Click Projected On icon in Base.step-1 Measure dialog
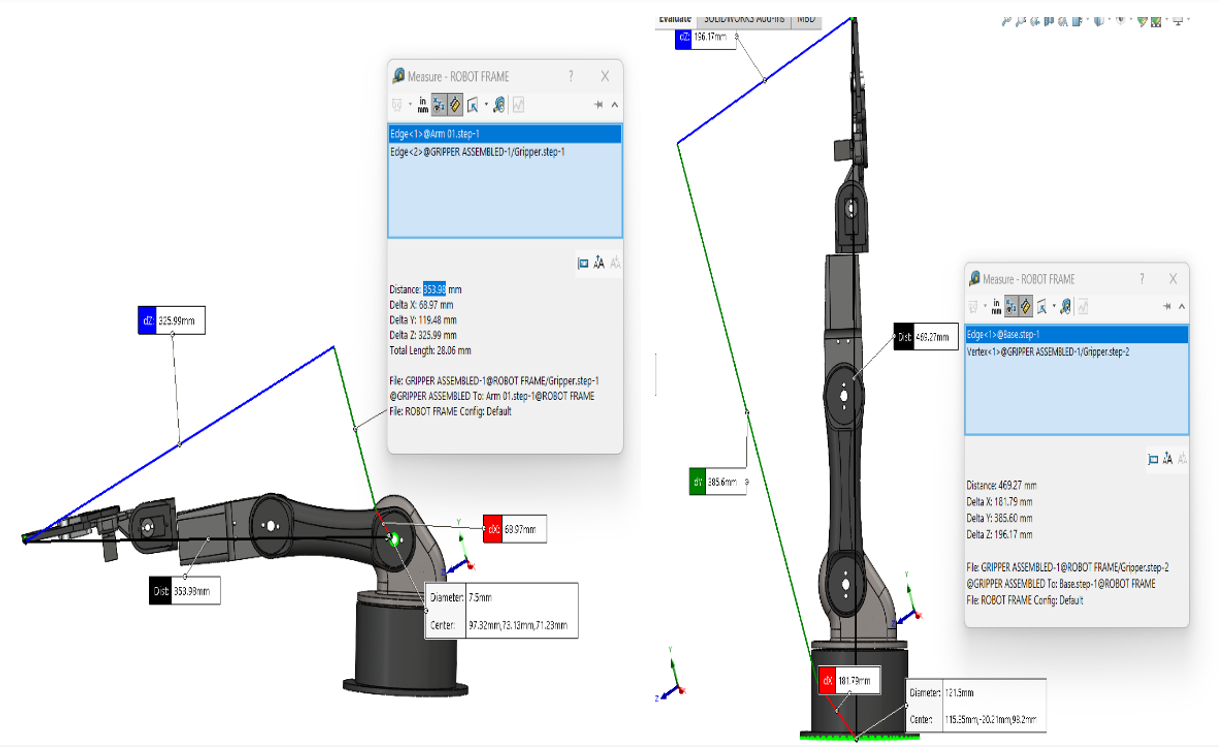This screenshot has width=1219, height=747. [x=1042, y=306]
